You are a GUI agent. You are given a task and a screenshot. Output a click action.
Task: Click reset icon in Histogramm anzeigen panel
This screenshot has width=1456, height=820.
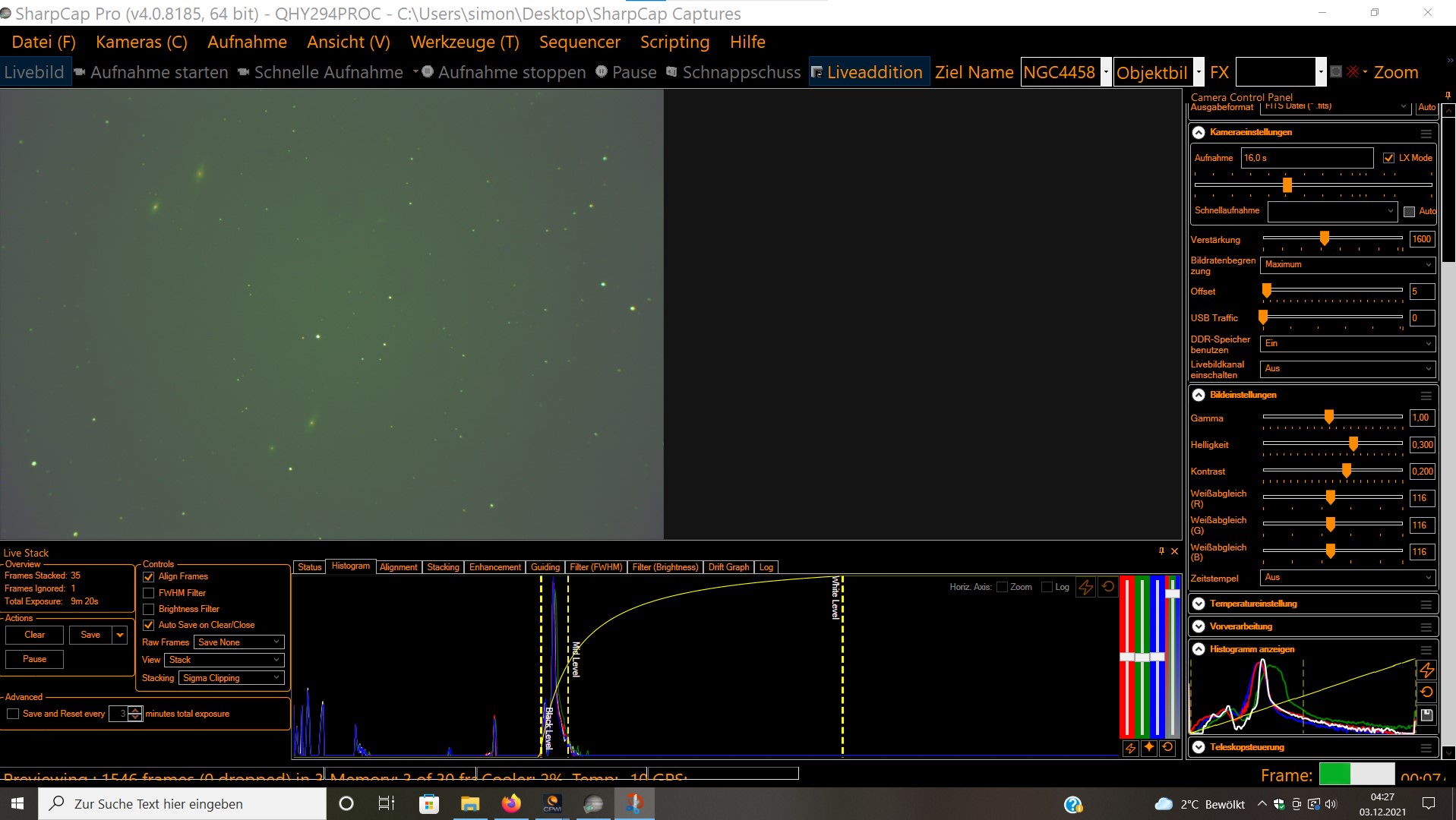coord(1426,692)
